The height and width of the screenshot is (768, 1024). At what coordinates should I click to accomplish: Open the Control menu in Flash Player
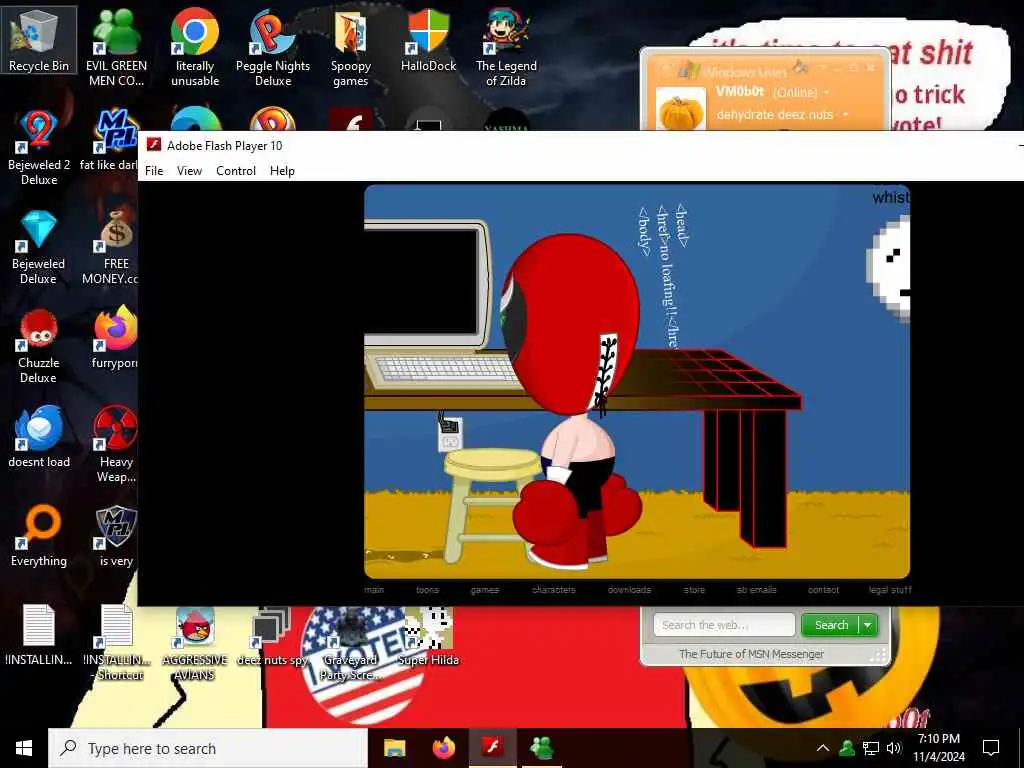click(x=236, y=170)
